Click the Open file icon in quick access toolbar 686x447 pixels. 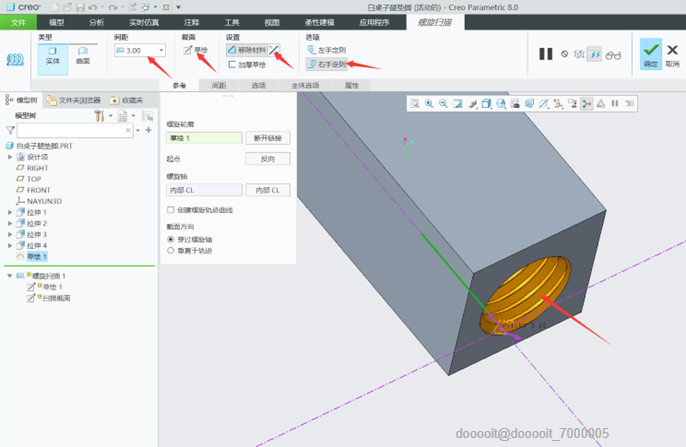67,7
